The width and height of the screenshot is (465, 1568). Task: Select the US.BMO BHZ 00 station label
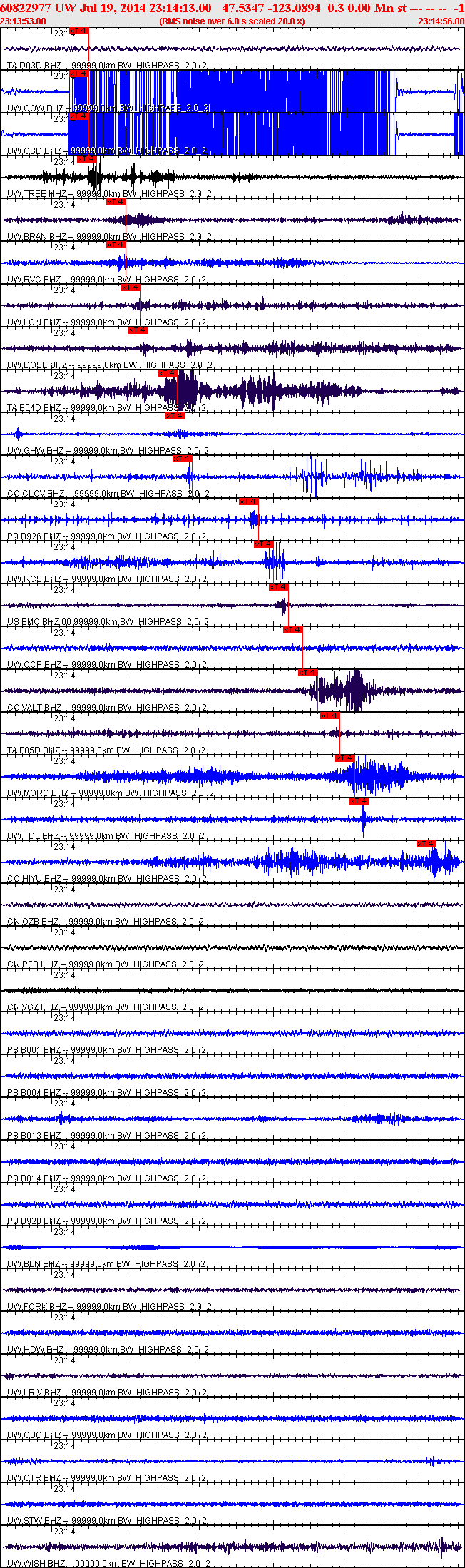click(x=40, y=622)
